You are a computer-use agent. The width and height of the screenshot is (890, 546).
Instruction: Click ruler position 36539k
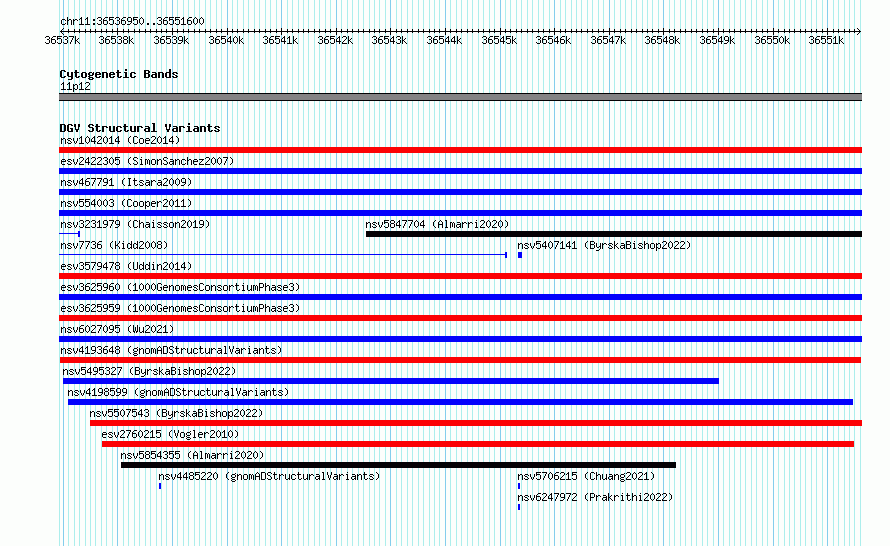point(171,40)
